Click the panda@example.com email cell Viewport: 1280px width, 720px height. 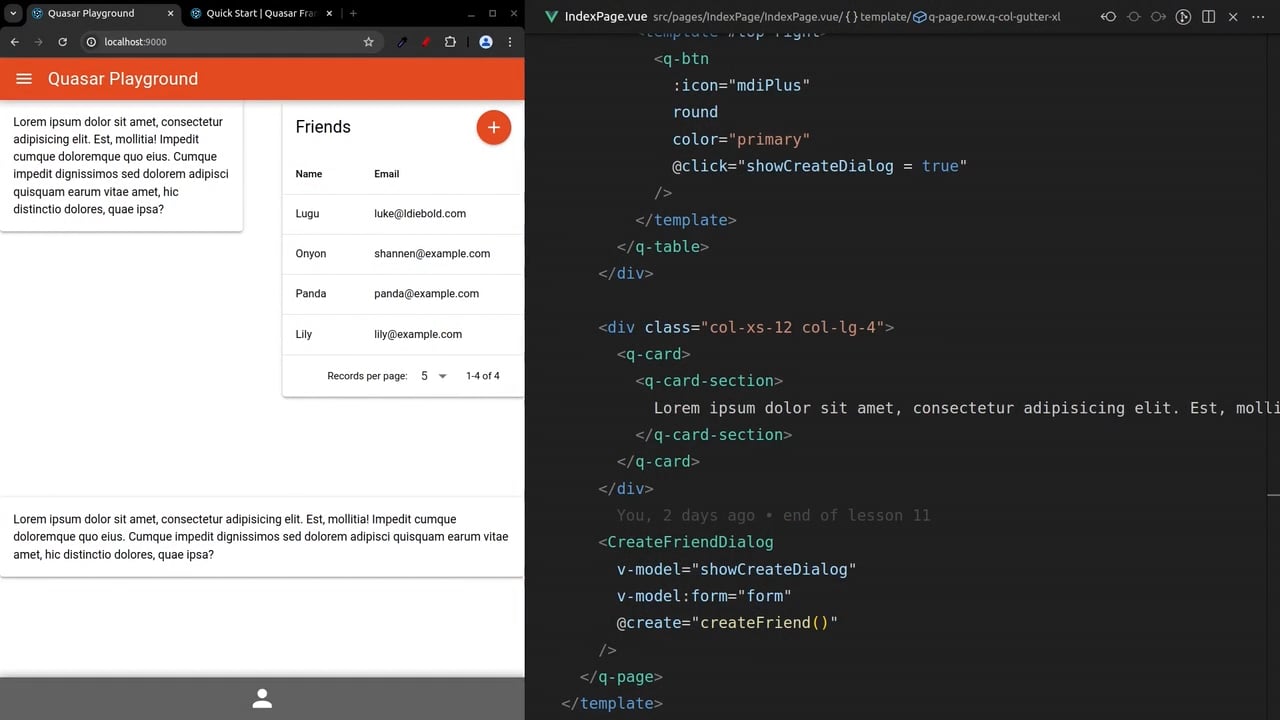(x=426, y=294)
